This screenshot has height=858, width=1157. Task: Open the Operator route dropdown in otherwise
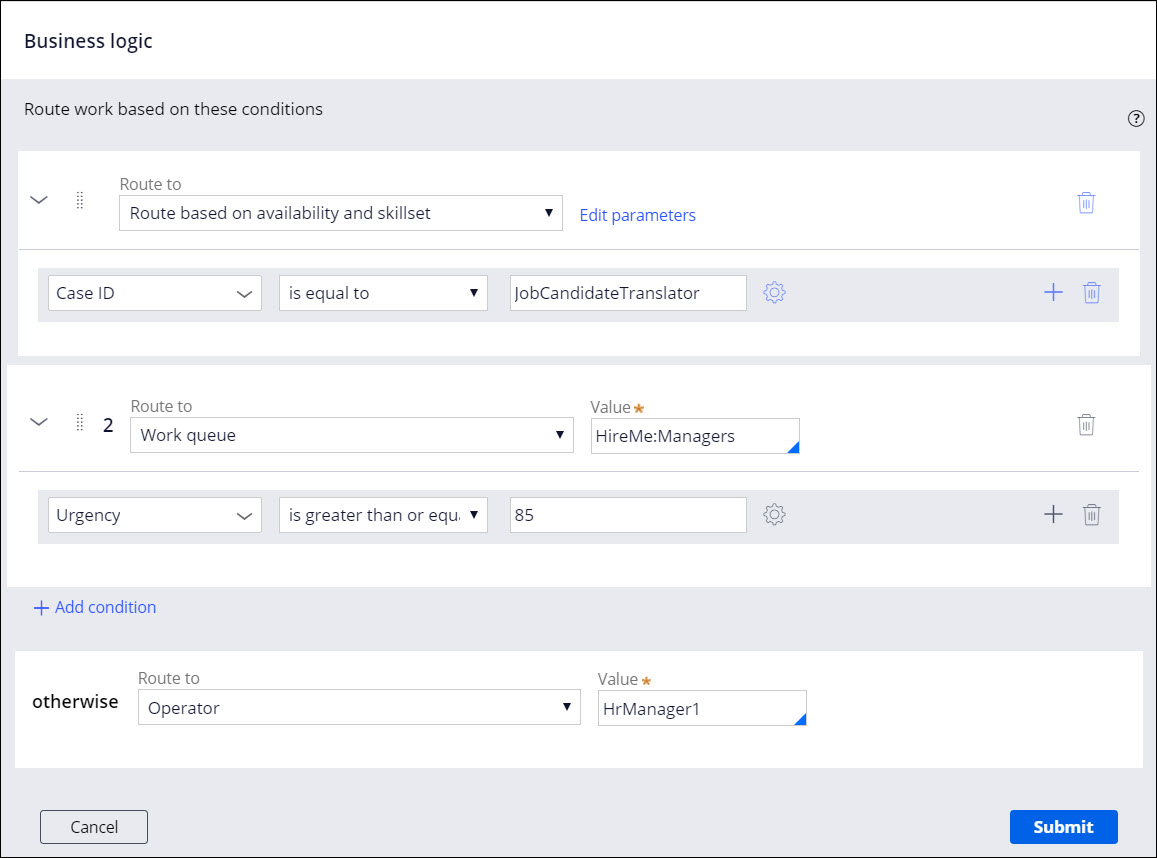point(358,707)
